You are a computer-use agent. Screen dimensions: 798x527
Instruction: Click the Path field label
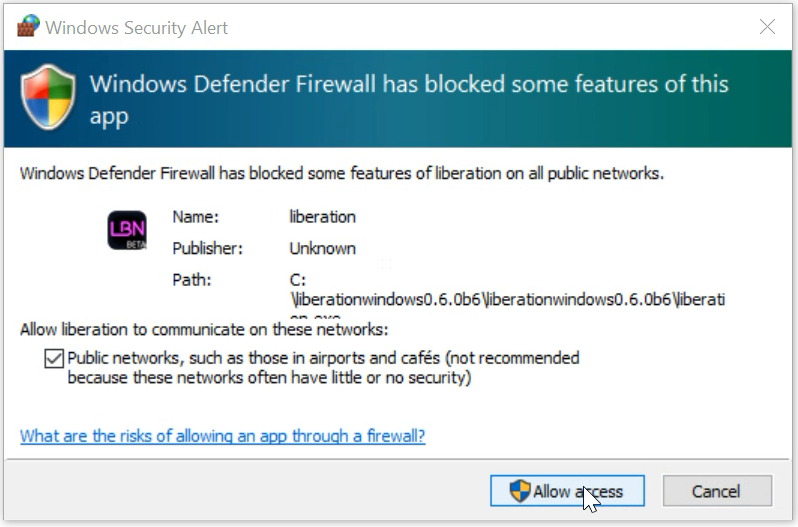point(191,280)
